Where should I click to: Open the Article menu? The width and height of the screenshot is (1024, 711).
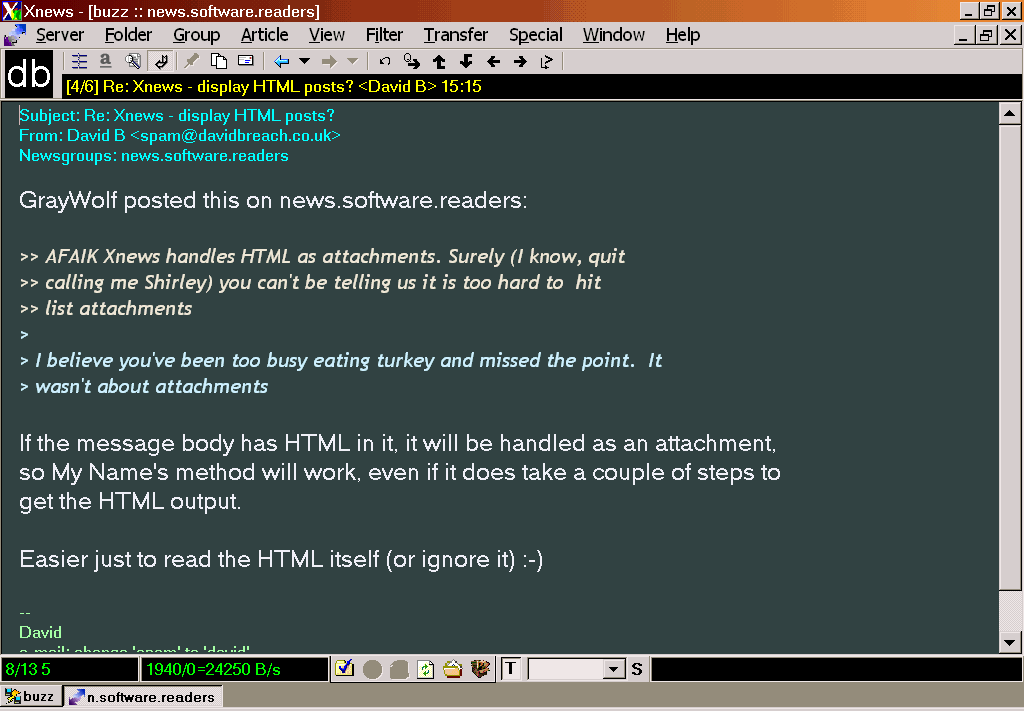264,35
